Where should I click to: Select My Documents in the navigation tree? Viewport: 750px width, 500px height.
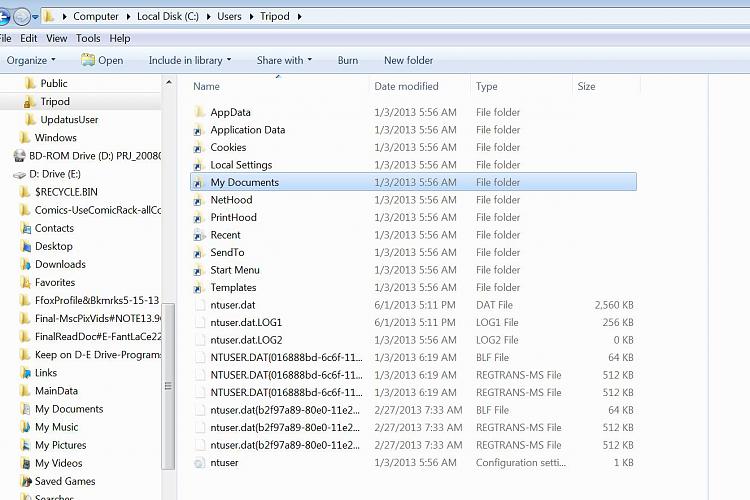[69, 409]
